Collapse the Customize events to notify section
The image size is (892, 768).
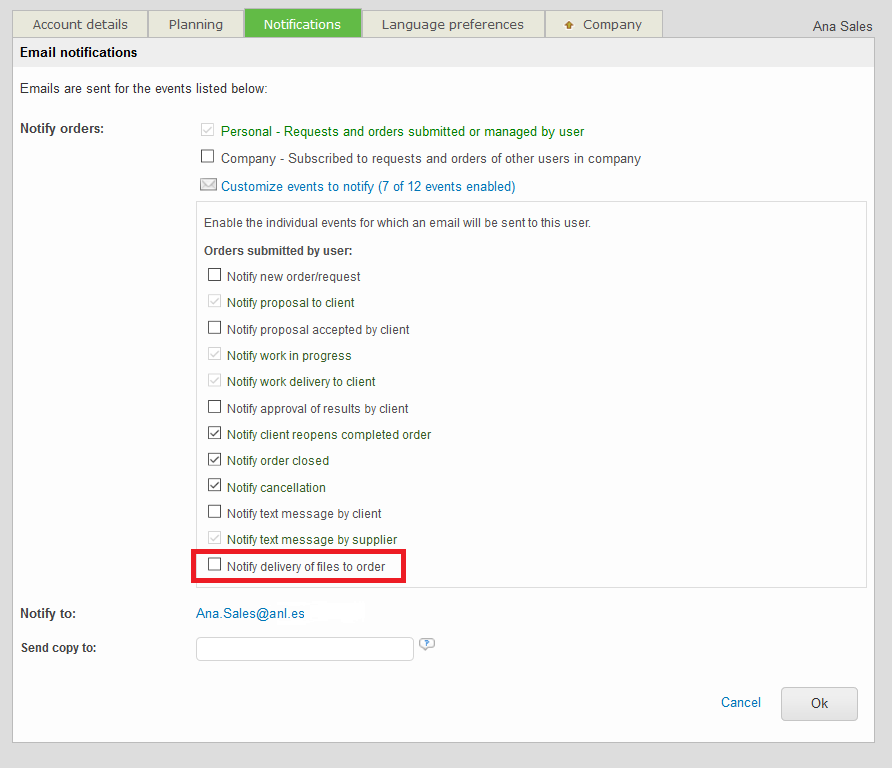click(x=367, y=186)
